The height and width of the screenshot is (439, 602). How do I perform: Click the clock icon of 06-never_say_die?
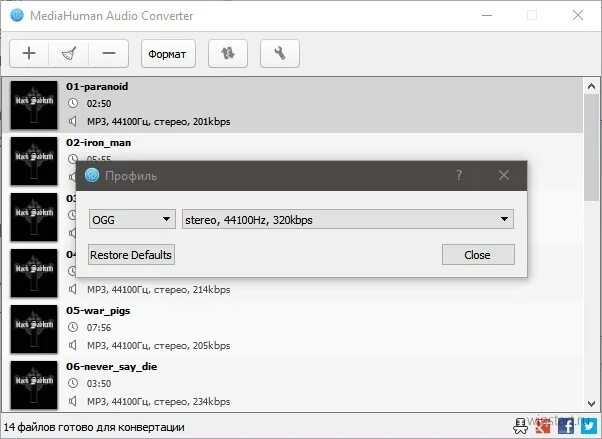click(73, 383)
